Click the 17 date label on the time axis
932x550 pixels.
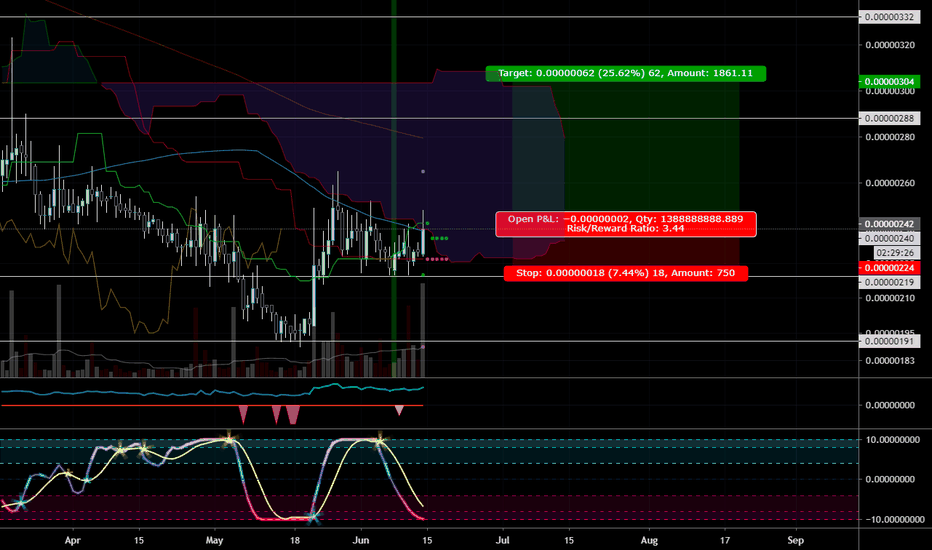[x=725, y=540]
